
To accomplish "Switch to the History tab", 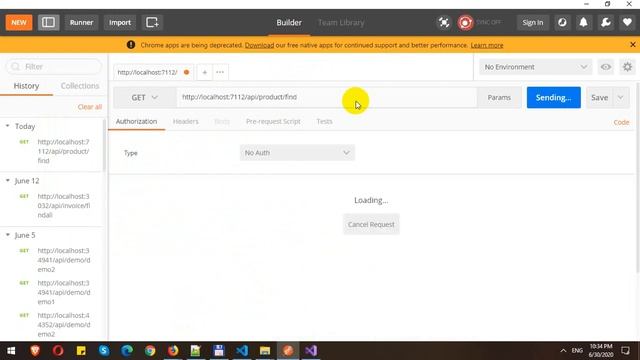I will click(x=27, y=86).
